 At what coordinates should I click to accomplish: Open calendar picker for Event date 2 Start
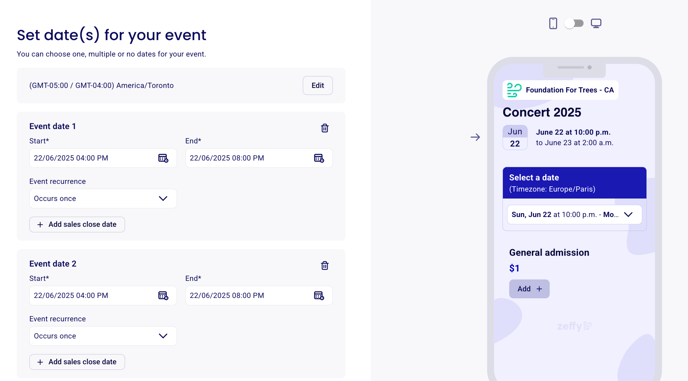pyautogui.click(x=163, y=295)
